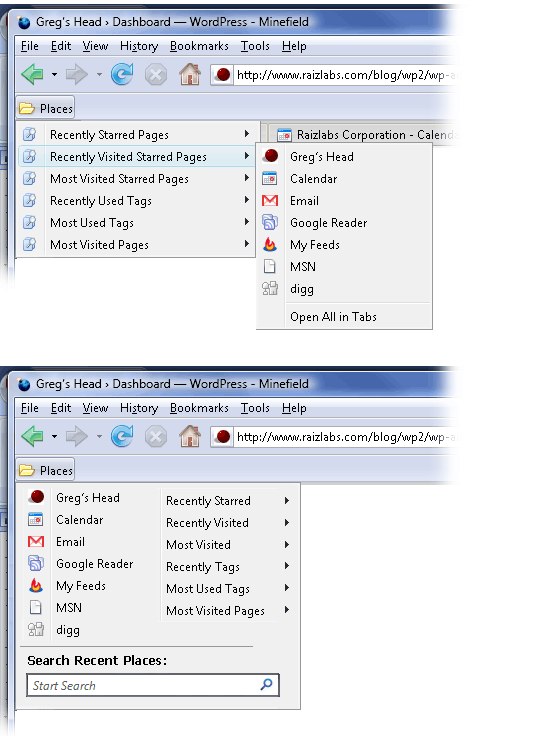Click site favicon in bottom window's address bar
Image resolution: width=546 pixels, height=744 pixels.
[x=222, y=437]
